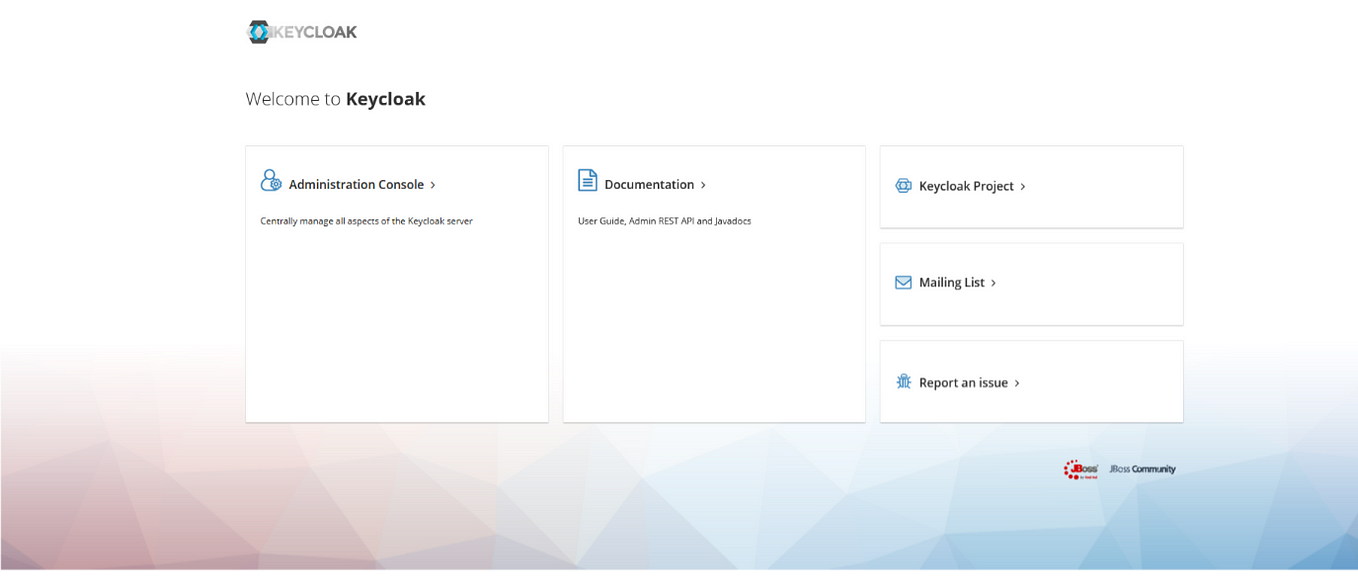The image size is (1358, 576).
Task: Click chevron beside Keycloak Project
Action: [1023, 187]
